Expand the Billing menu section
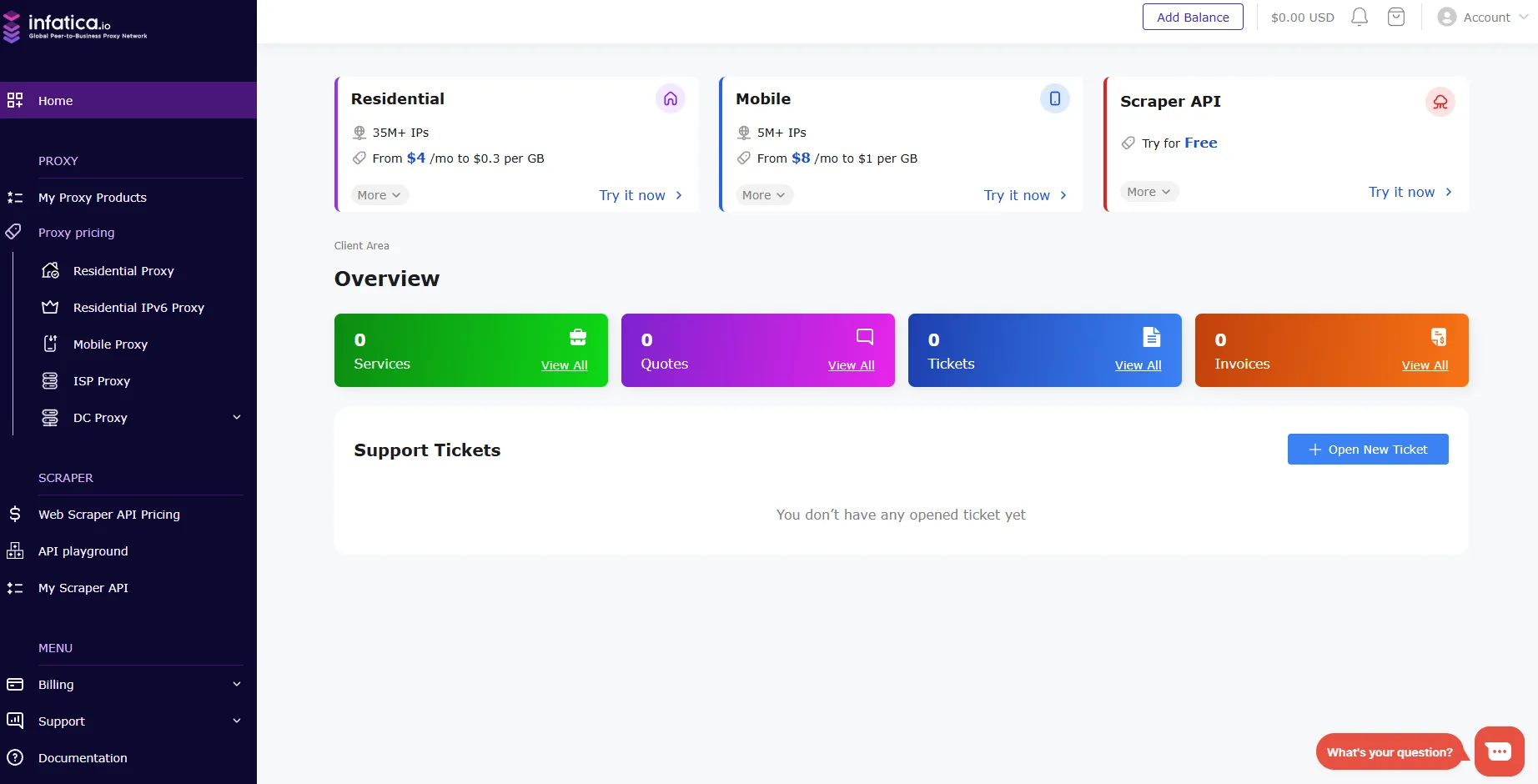1538x784 pixels. [x=237, y=685]
